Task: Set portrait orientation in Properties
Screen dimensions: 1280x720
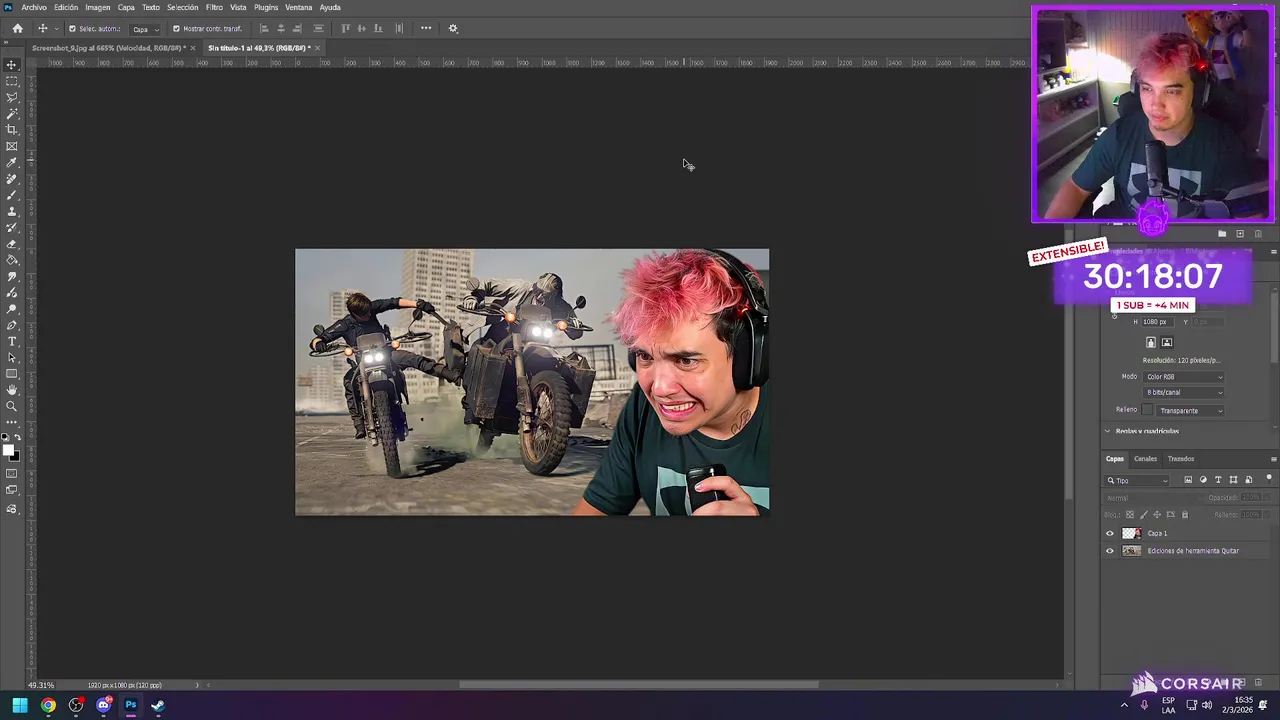Action: pyautogui.click(x=1150, y=342)
